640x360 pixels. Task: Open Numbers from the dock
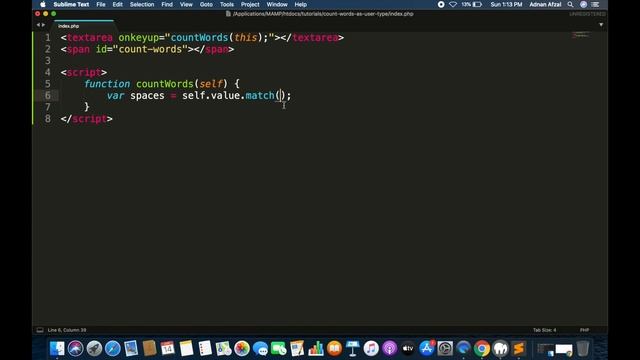[316, 349]
